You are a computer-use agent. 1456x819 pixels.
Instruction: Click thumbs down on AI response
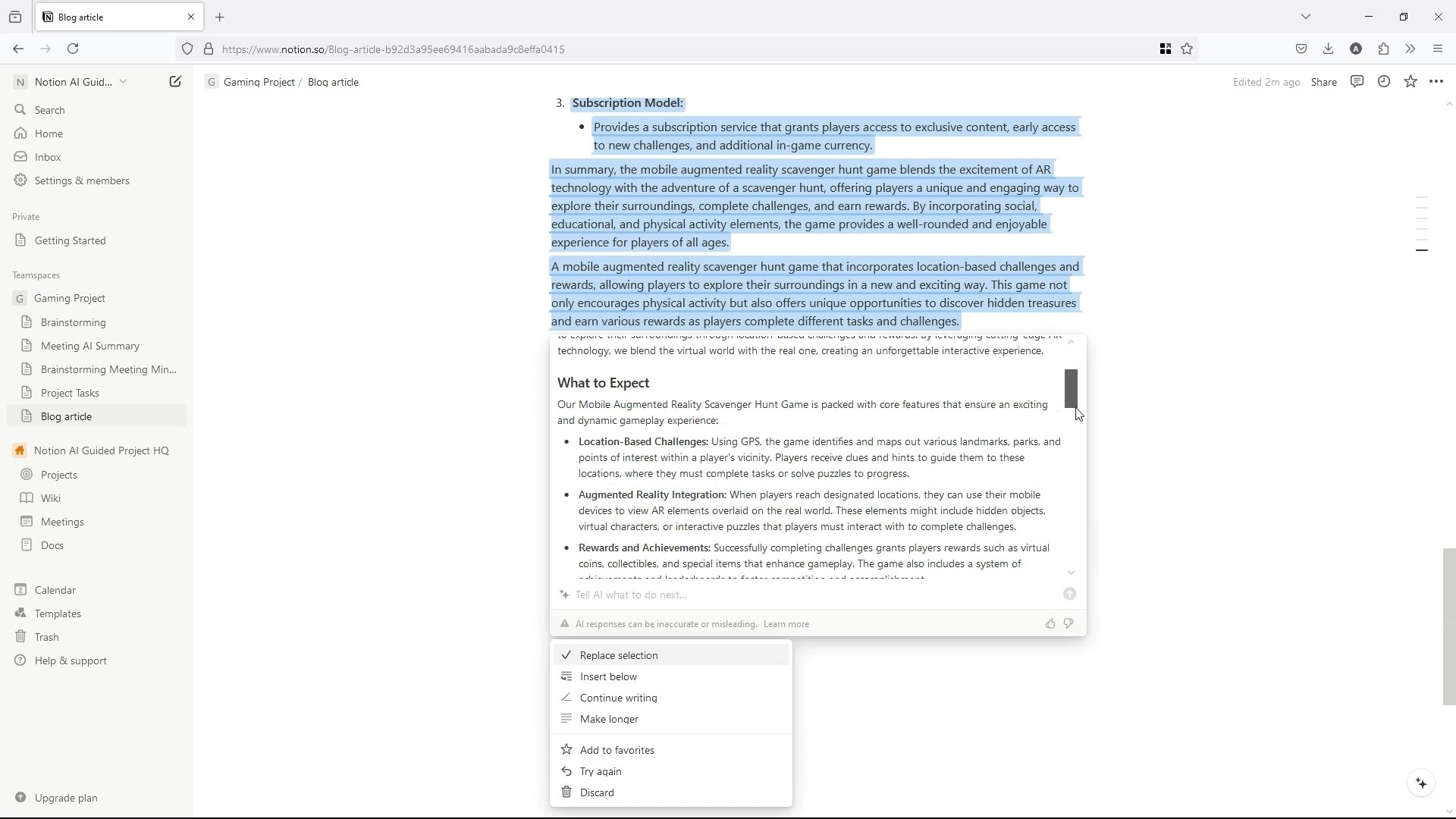pos(1068,623)
